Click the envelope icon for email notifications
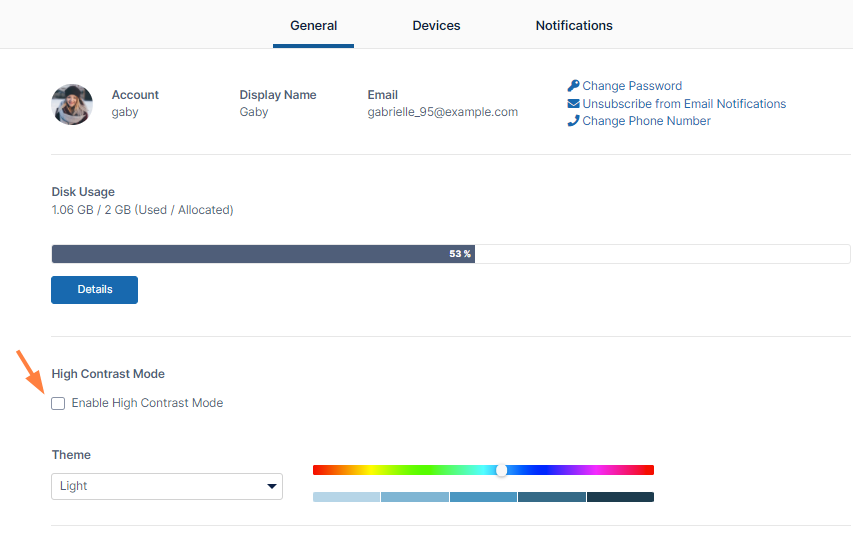 click(573, 104)
